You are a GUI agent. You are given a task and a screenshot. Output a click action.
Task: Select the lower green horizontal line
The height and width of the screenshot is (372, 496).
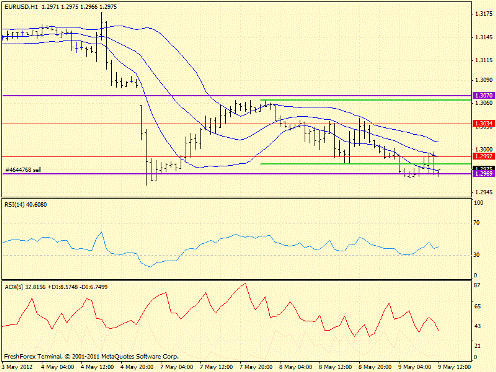click(366, 164)
